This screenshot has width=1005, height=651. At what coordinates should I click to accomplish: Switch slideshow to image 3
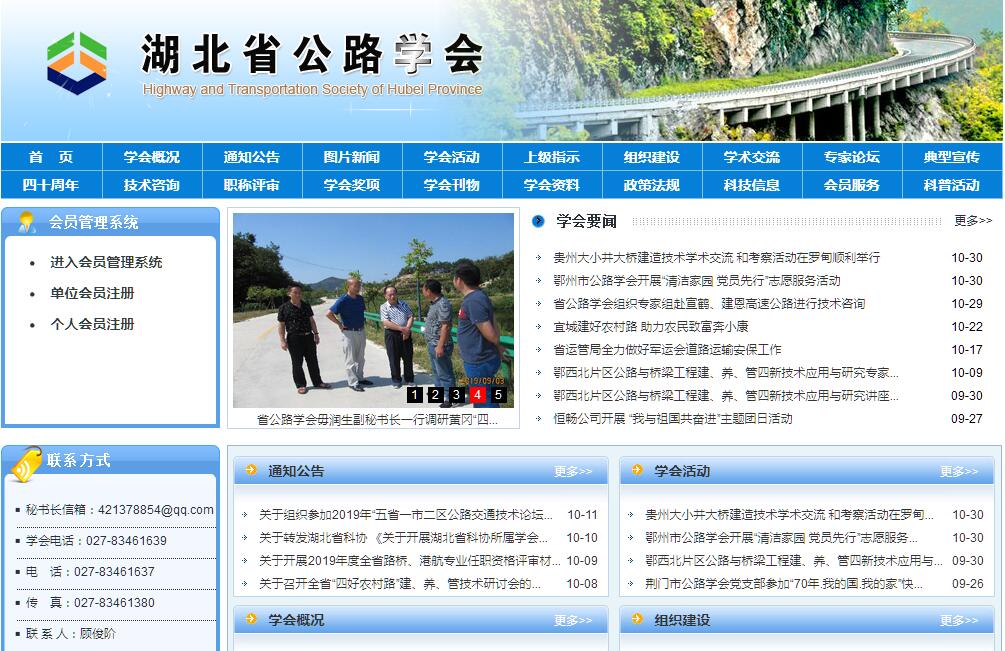tap(456, 395)
